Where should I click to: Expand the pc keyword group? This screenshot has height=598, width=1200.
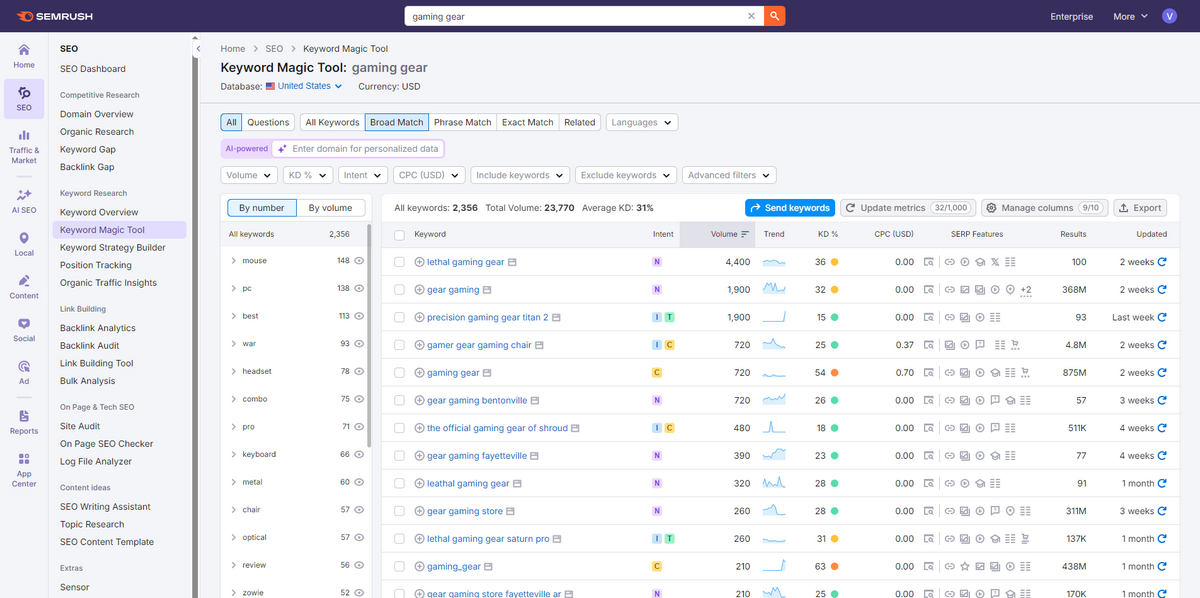coord(233,288)
